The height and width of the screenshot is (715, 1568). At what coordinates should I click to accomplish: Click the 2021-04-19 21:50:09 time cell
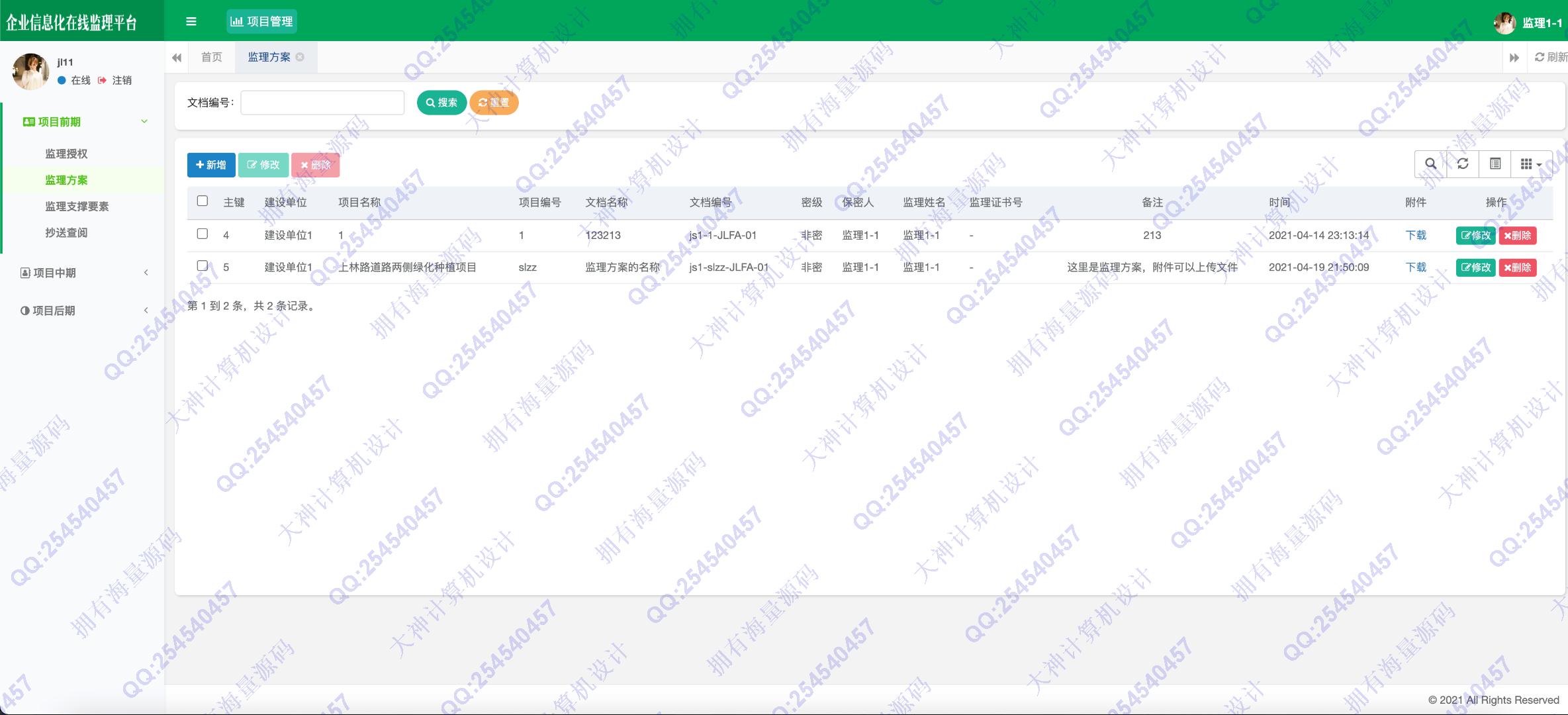(x=1319, y=267)
